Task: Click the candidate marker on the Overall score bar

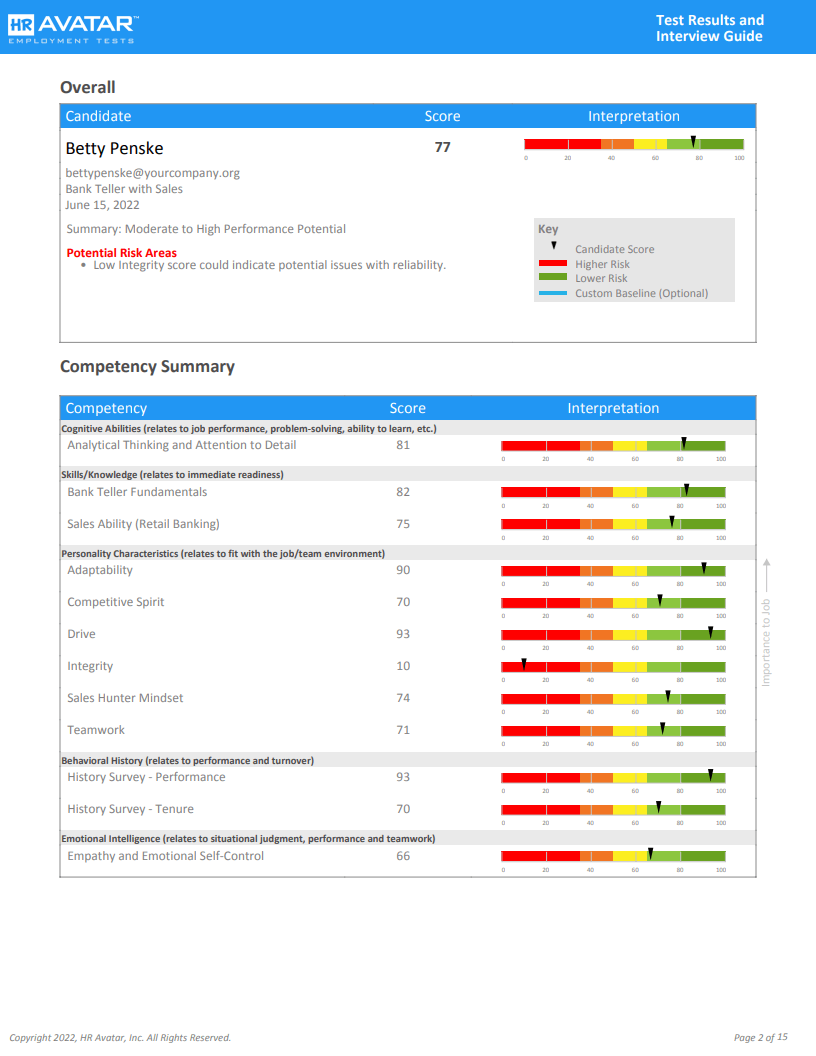Action: [x=693, y=140]
